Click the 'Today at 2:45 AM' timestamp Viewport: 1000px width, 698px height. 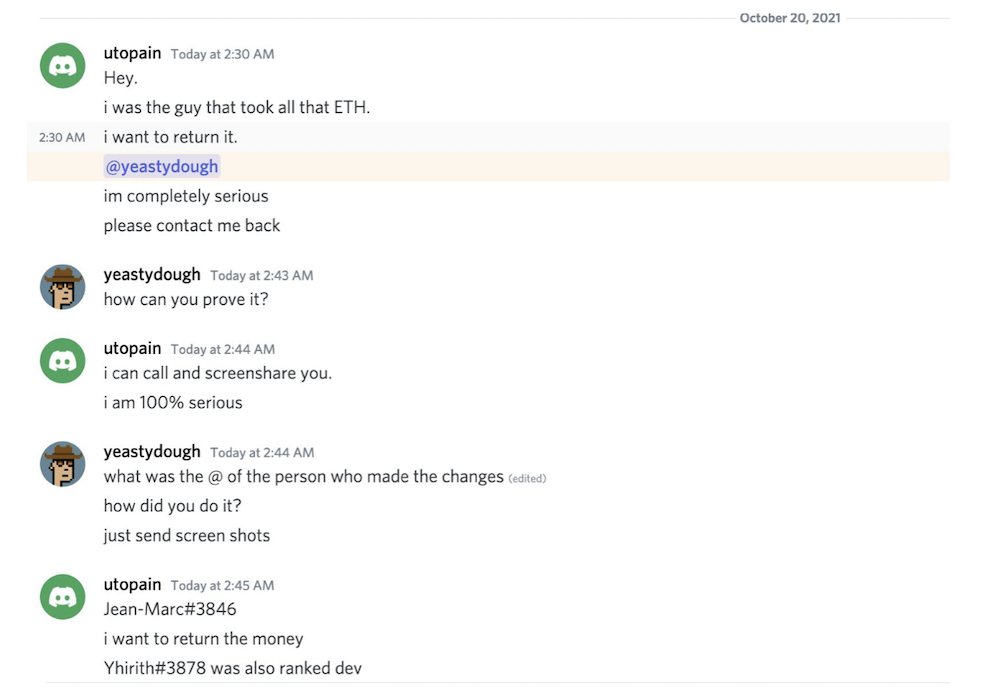[223, 586]
